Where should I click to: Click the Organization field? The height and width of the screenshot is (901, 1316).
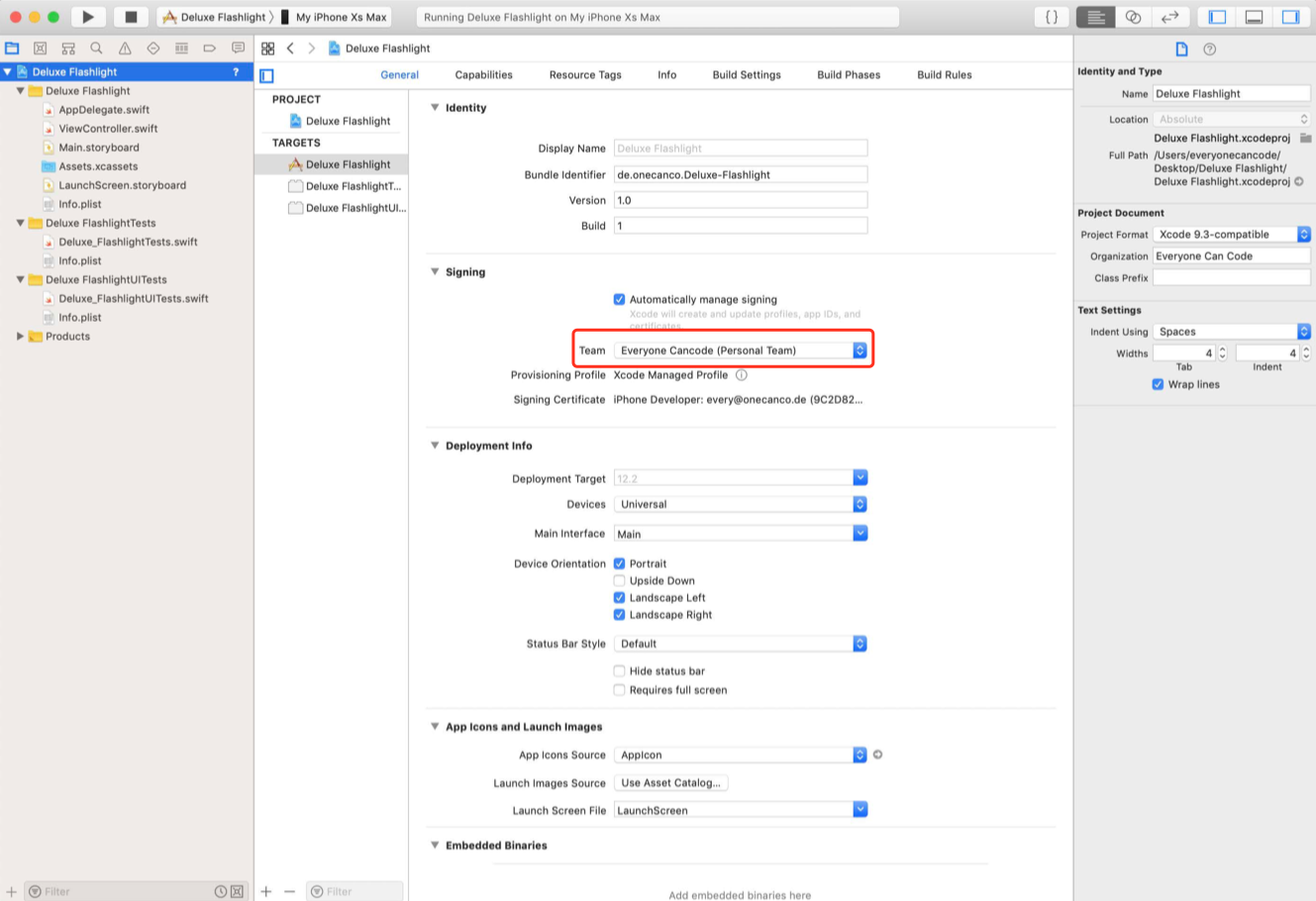(1232, 256)
